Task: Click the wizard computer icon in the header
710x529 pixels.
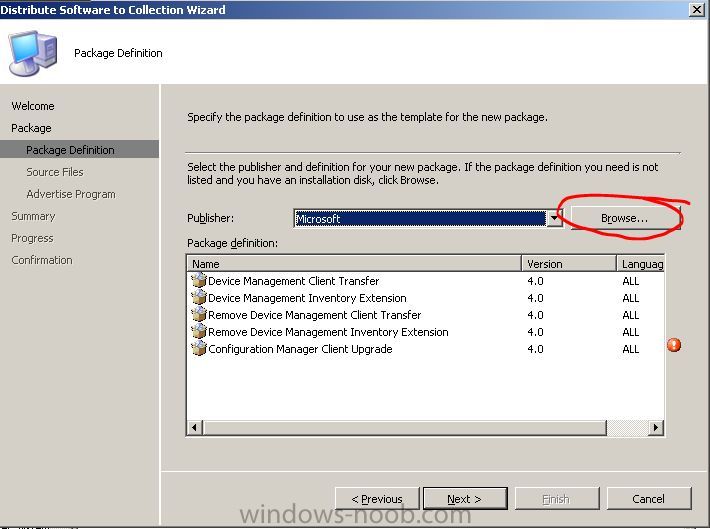Action: [33, 53]
